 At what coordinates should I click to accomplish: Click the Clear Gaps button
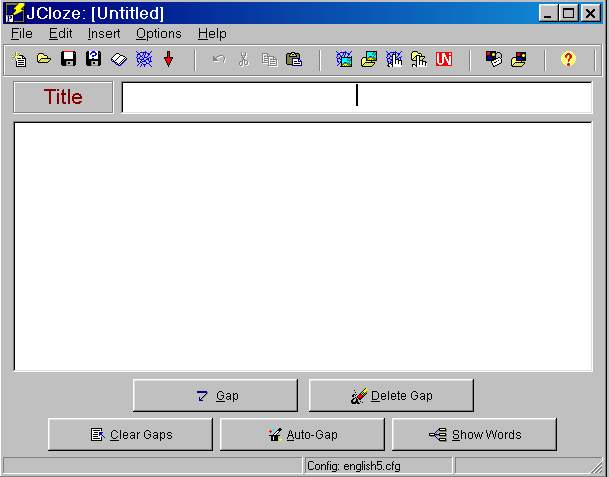coord(130,434)
